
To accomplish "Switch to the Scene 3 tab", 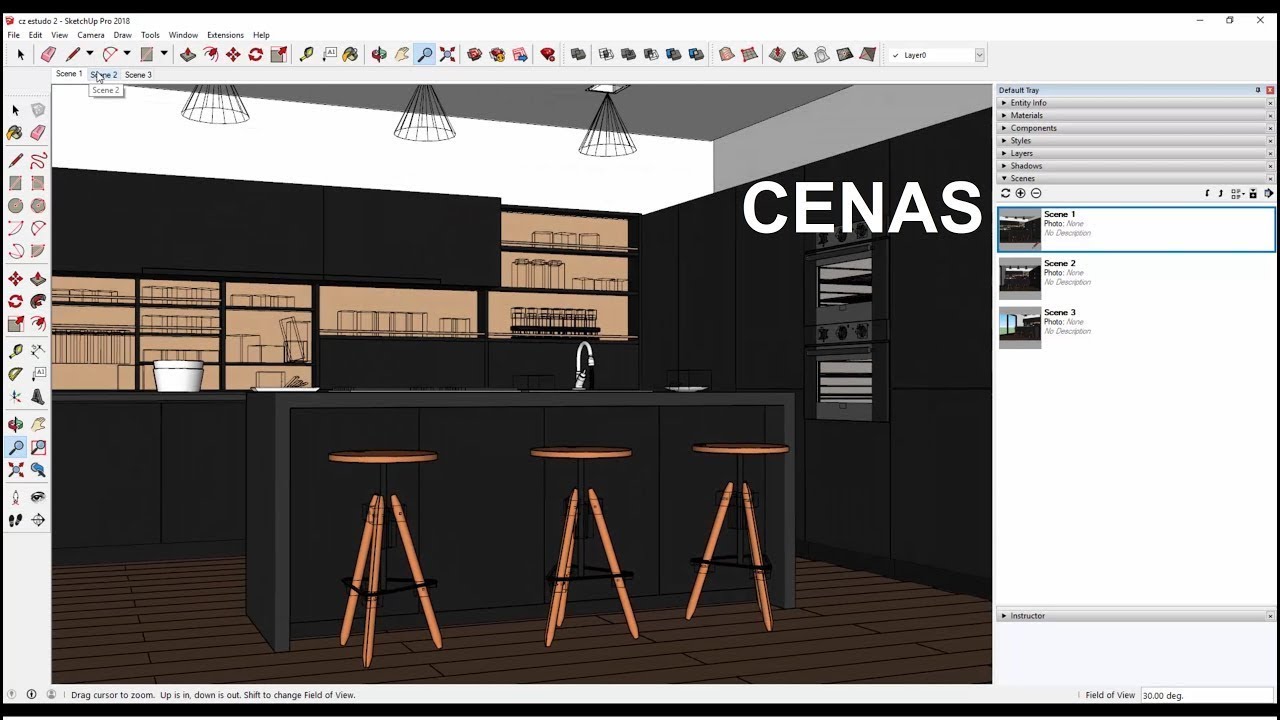I will point(138,75).
